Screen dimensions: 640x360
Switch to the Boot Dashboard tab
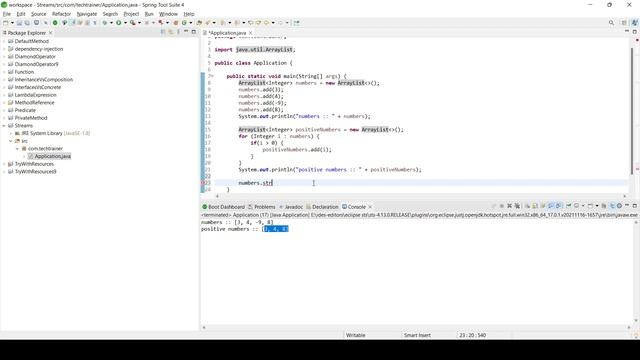[224, 207]
